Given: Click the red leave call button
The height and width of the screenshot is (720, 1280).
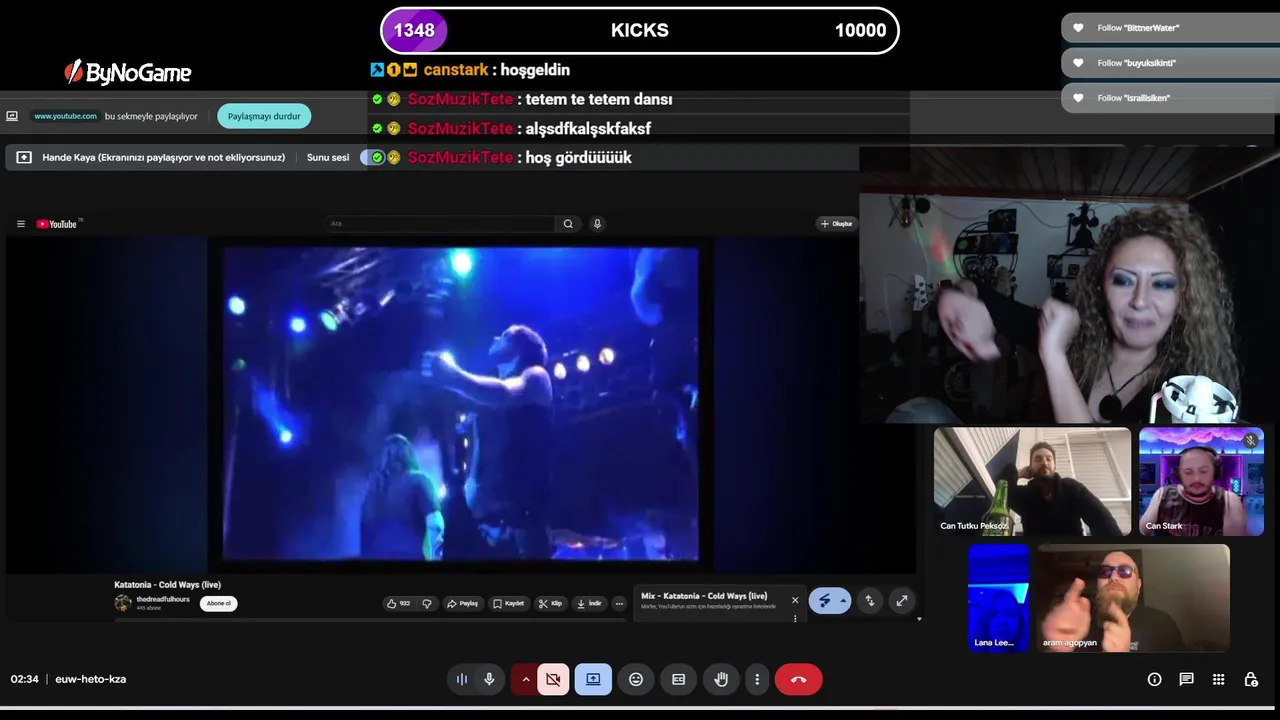Looking at the screenshot, I should pyautogui.click(x=798, y=679).
